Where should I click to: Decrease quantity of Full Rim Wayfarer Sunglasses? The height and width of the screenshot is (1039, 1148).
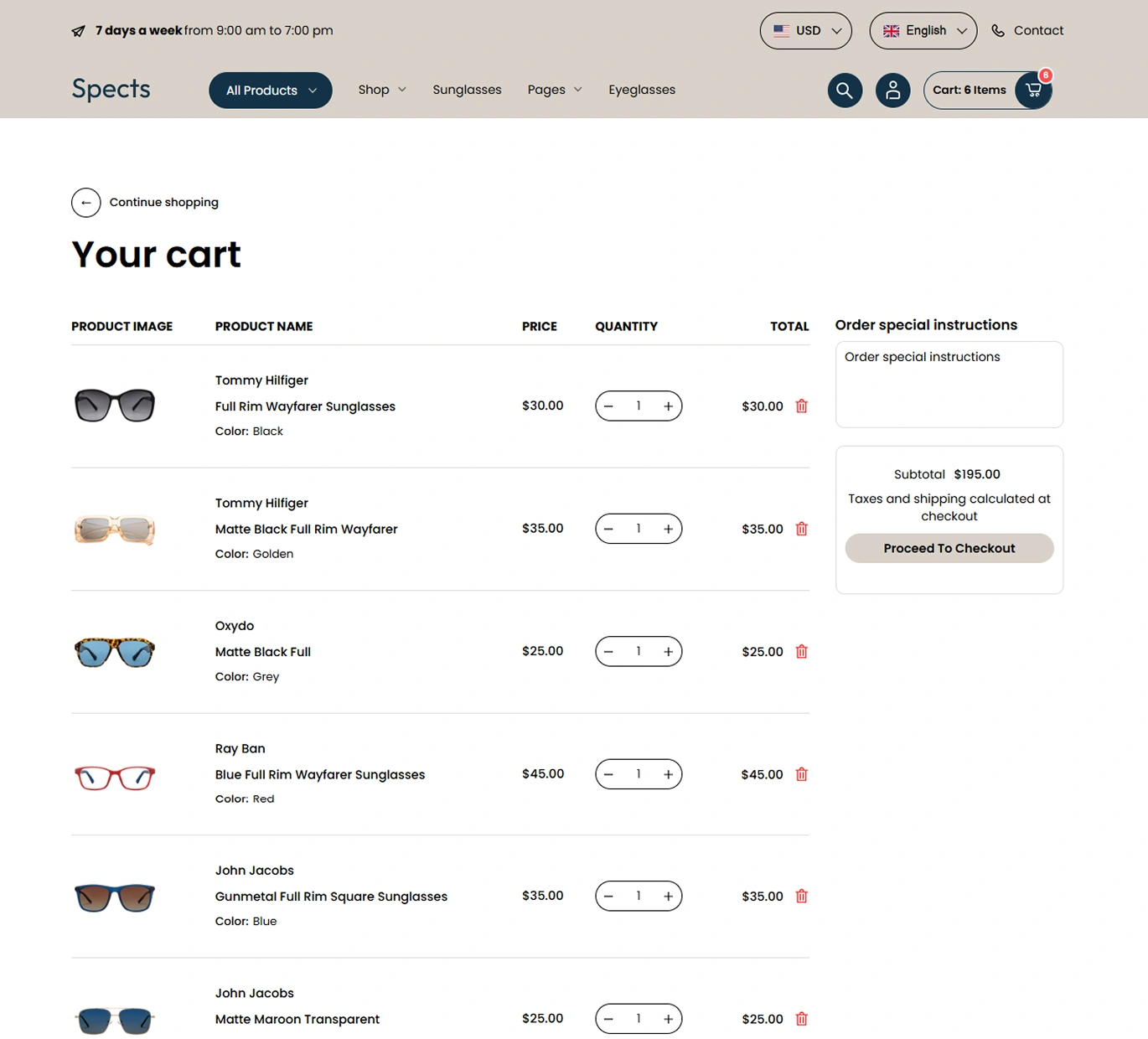point(609,406)
